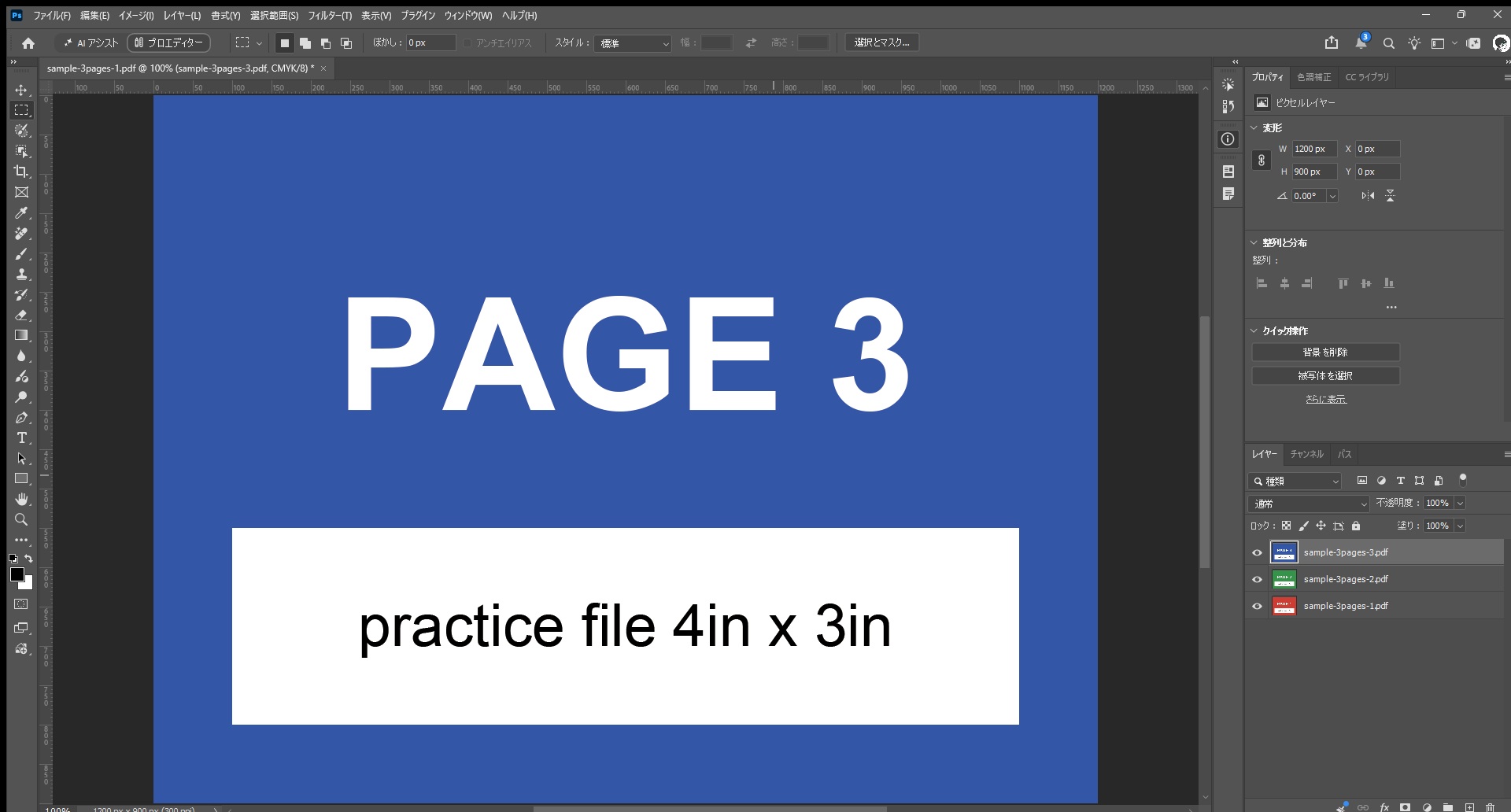Collapse the 変形 section

click(x=1254, y=127)
